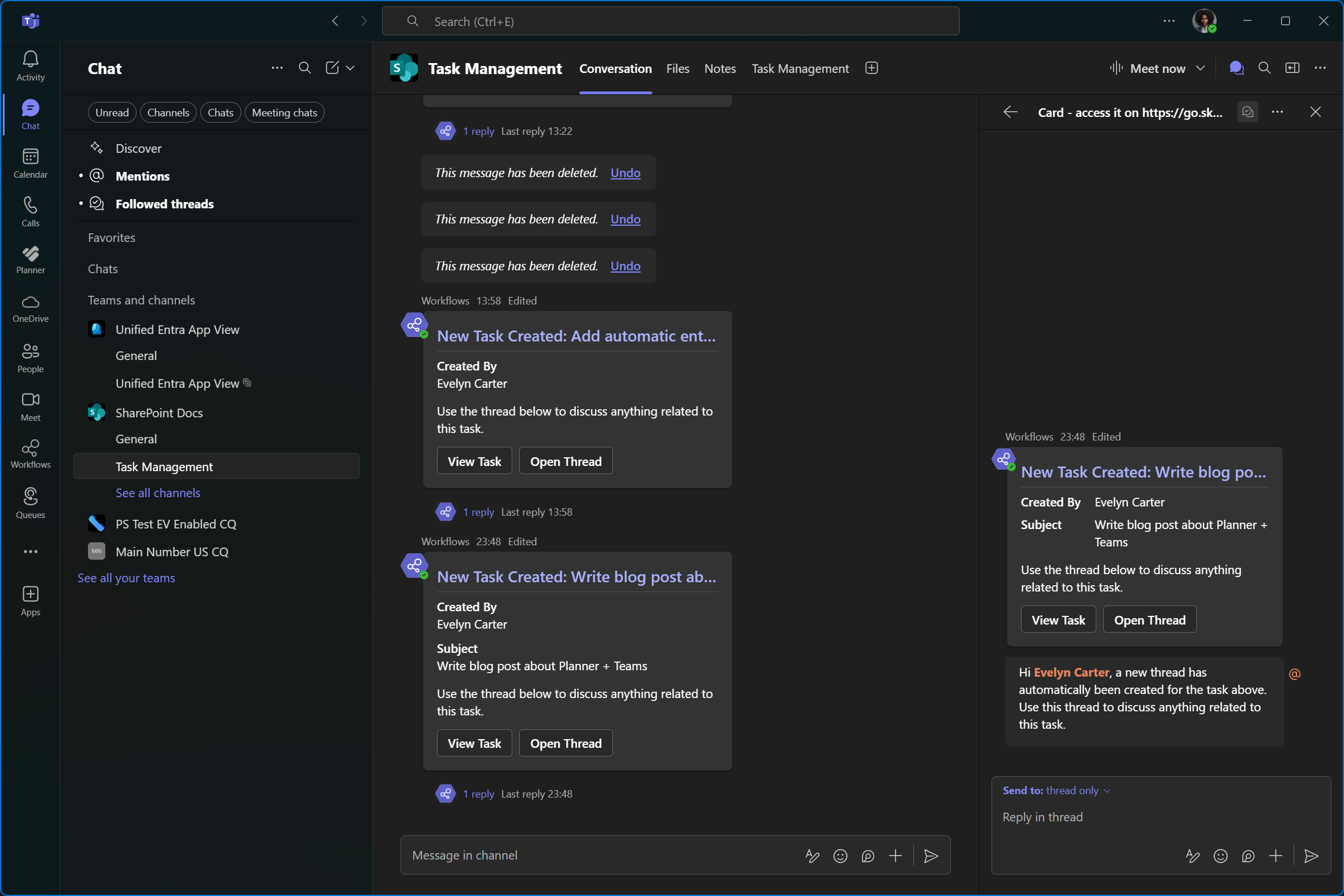Collapse the Favorites section
Image resolution: width=1344 pixels, height=896 pixels.
[112, 237]
